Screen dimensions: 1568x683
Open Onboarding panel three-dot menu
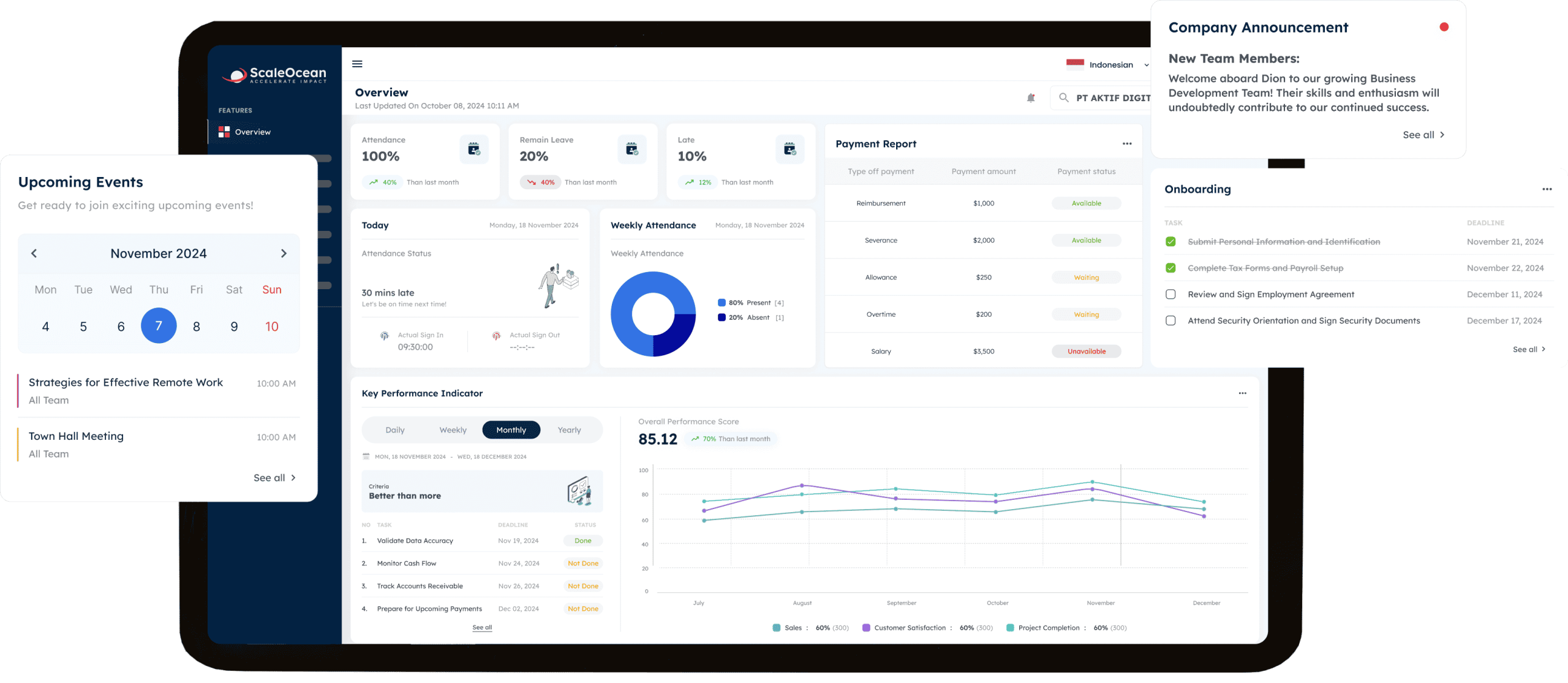(x=1547, y=189)
